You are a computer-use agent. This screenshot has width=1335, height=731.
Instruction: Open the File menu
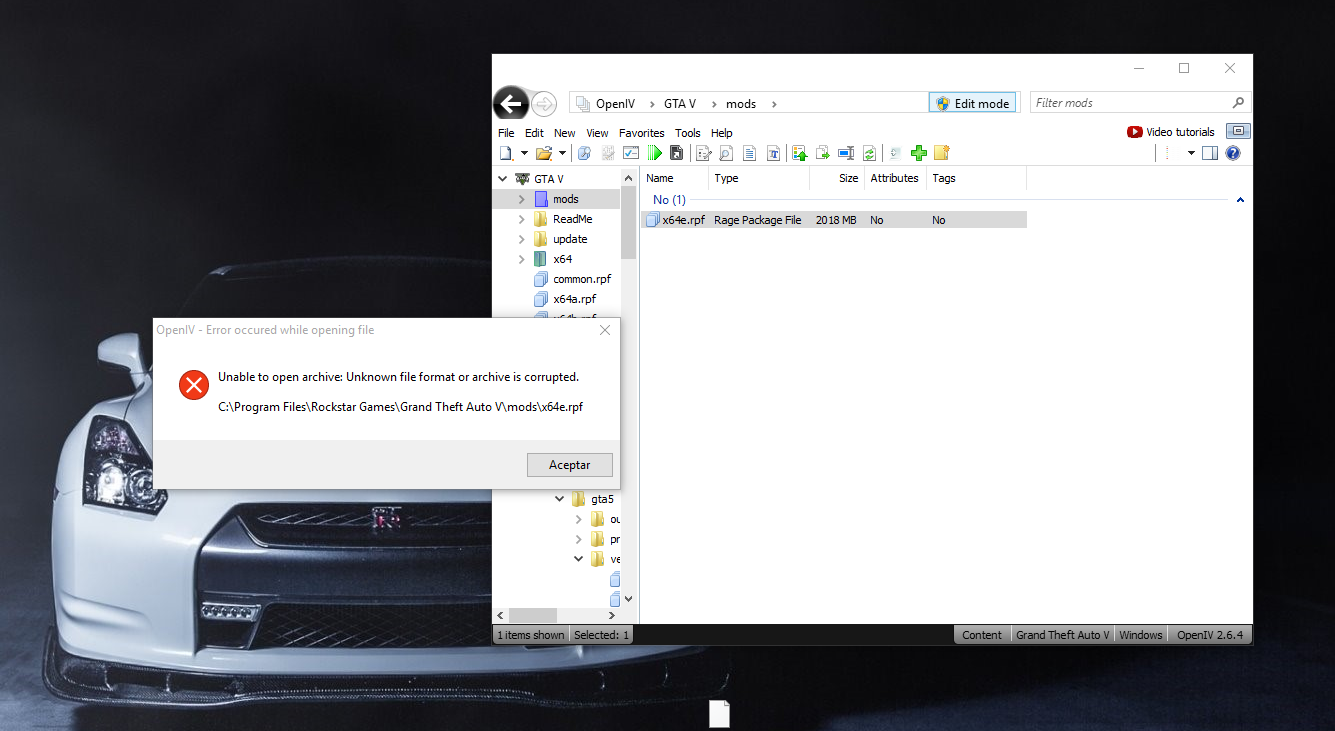(x=506, y=133)
